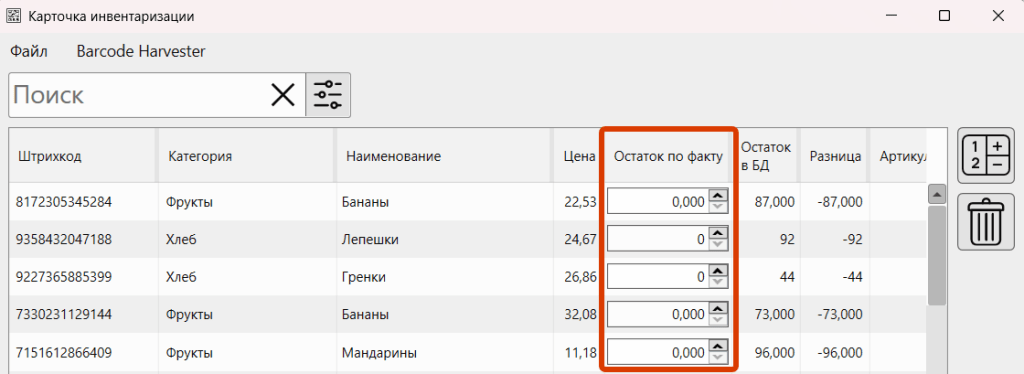Click the calculator recount icon button
This screenshot has width=1024, height=374.
[x=986, y=156]
